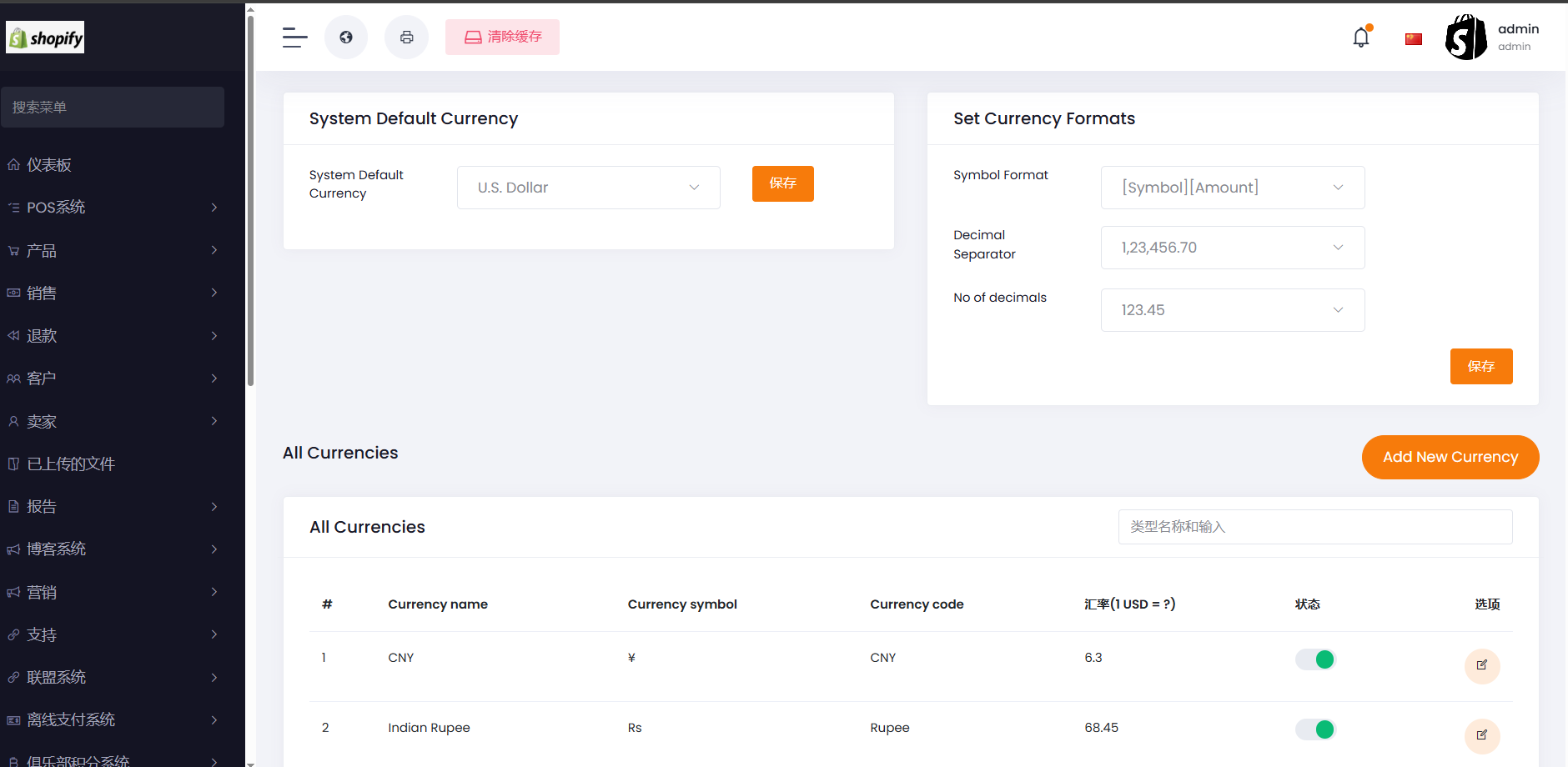Click the currency name search field
The width and height of the screenshot is (1568, 767).
point(1314,527)
